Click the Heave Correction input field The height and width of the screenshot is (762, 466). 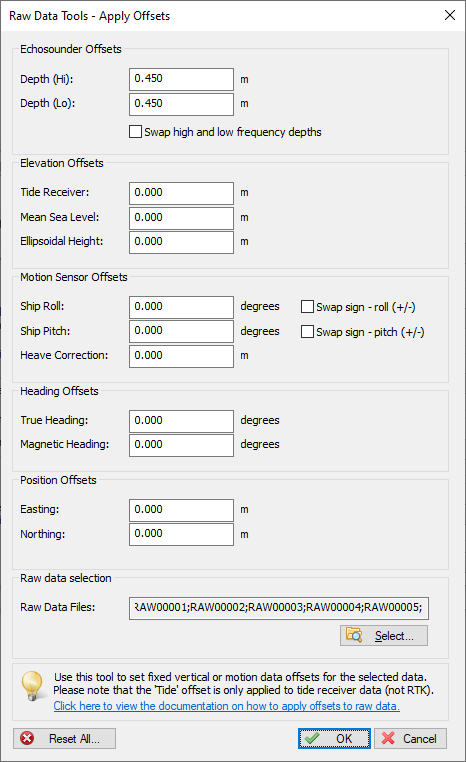[x=181, y=356]
